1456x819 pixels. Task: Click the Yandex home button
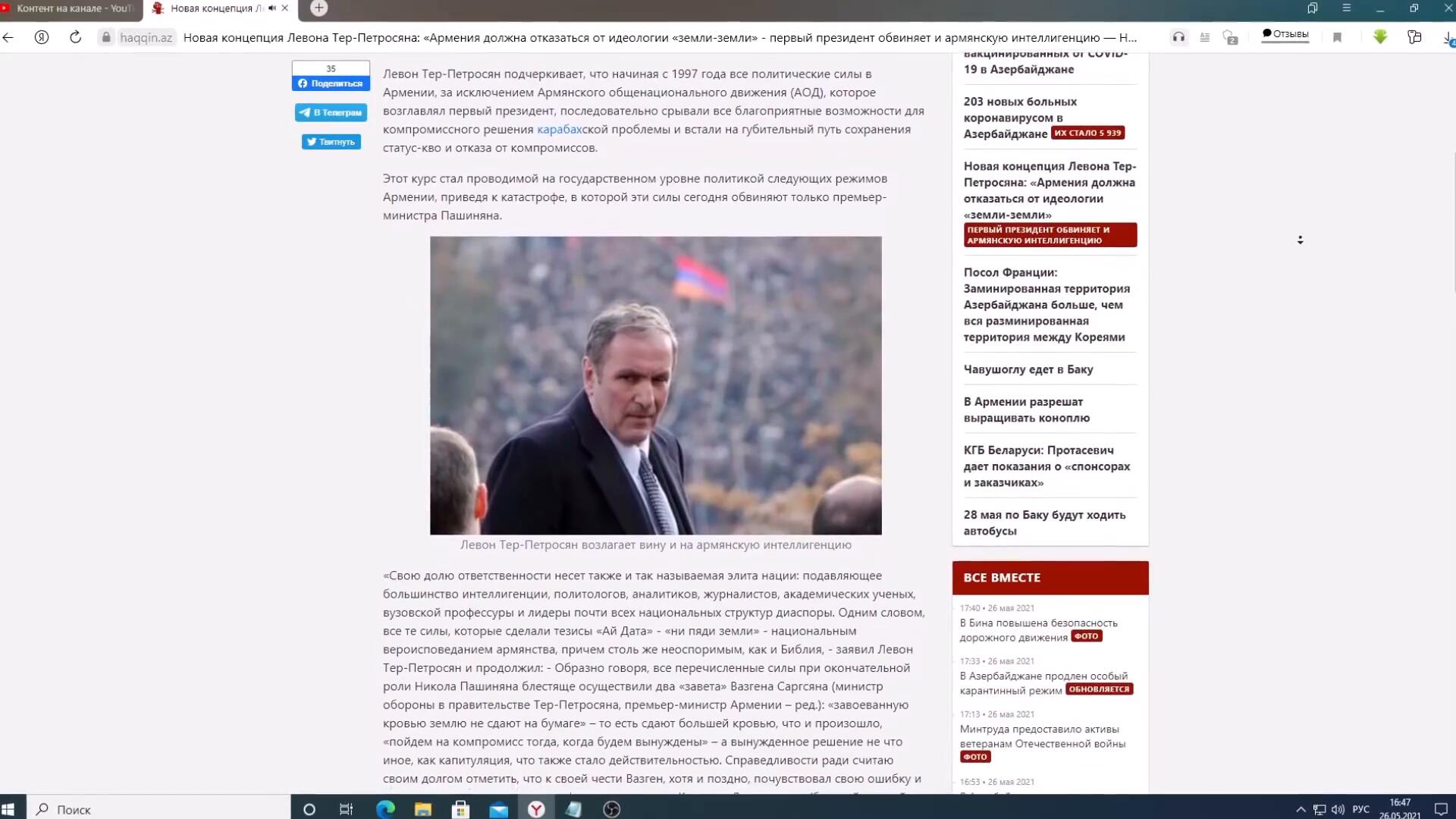42,37
